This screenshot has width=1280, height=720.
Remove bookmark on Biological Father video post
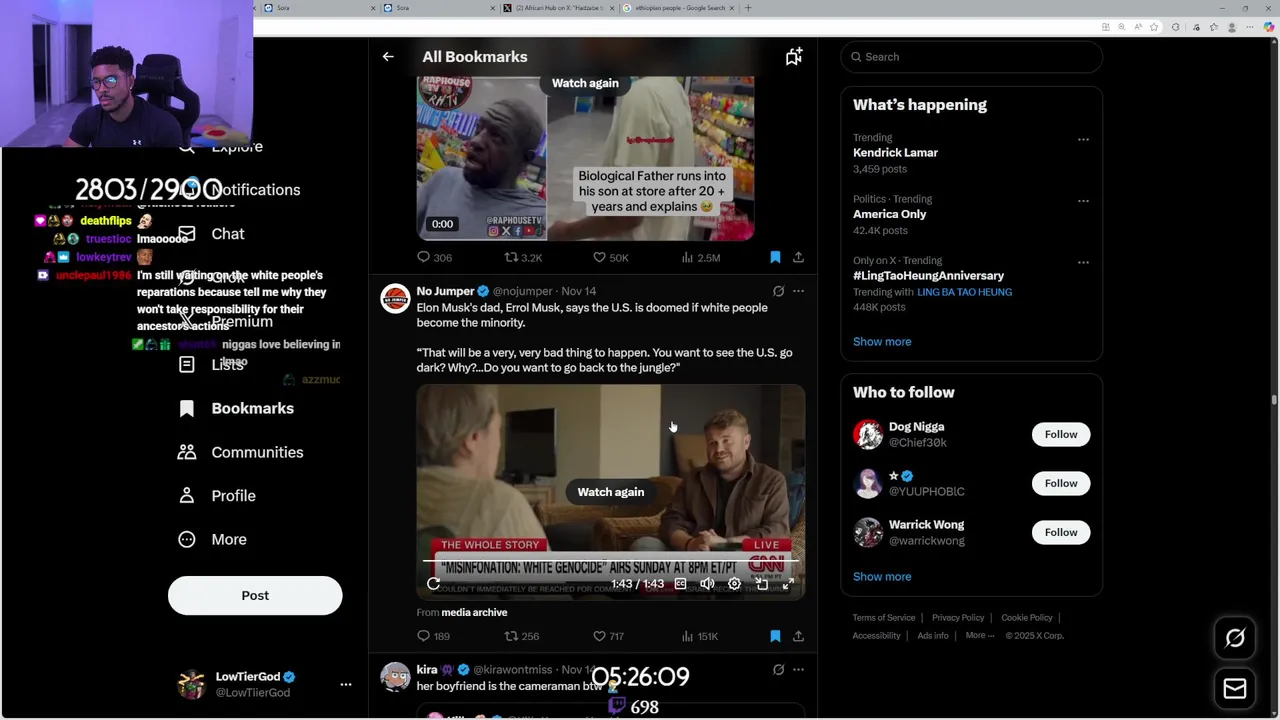[x=775, y=257]
